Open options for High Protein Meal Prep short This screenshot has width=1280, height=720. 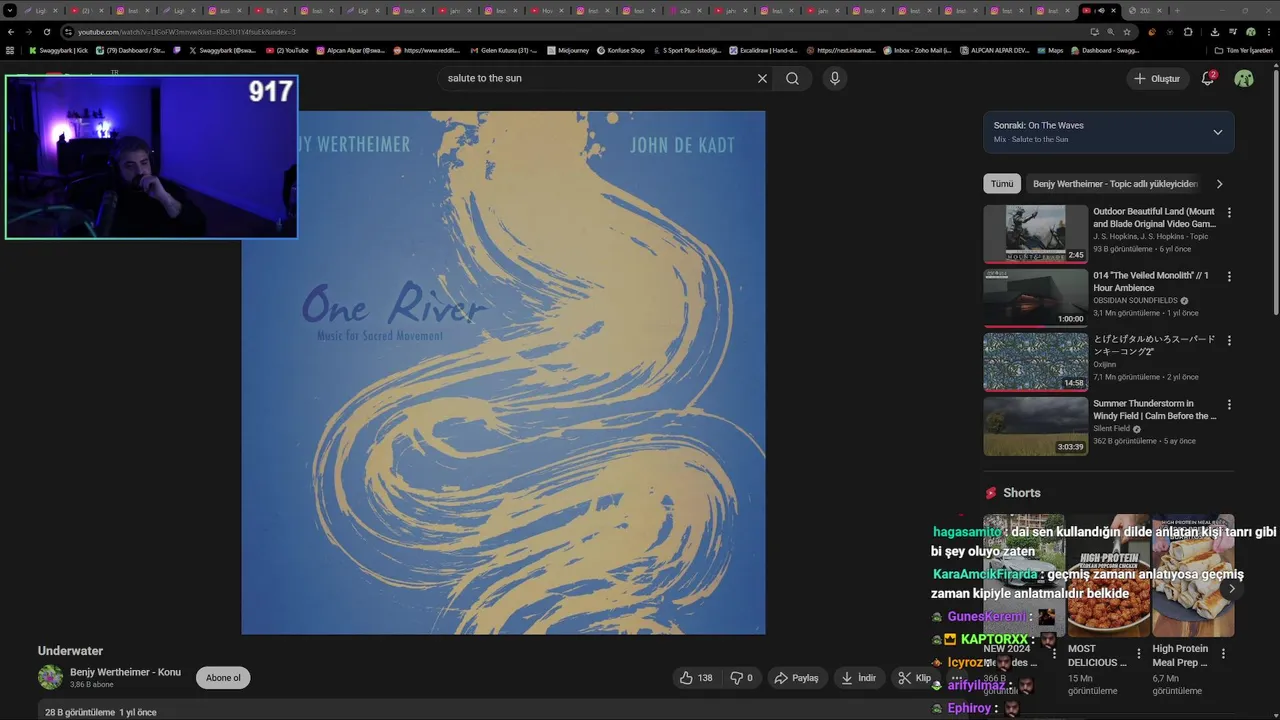(1223, 654)
